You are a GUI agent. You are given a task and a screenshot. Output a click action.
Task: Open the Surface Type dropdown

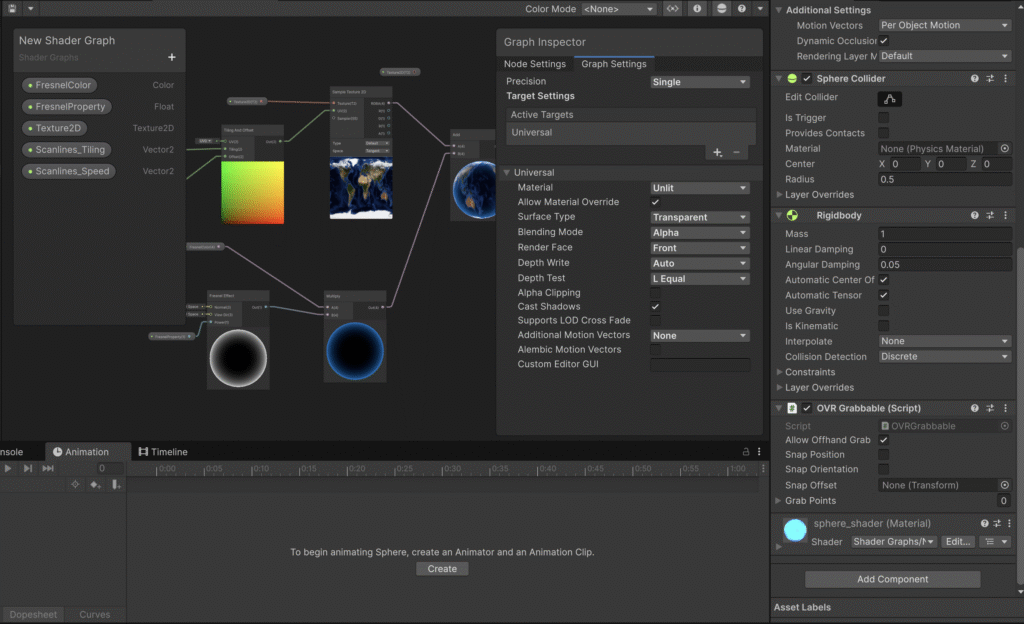tap(699, 217)
